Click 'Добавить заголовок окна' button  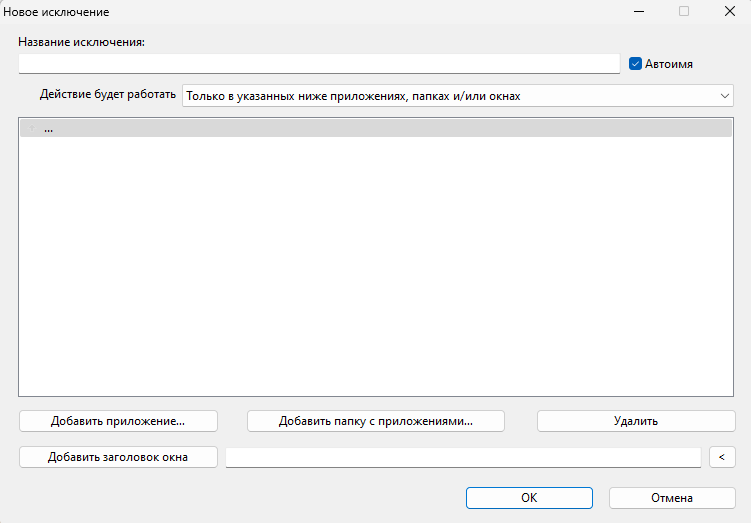[x=118, y=457]
